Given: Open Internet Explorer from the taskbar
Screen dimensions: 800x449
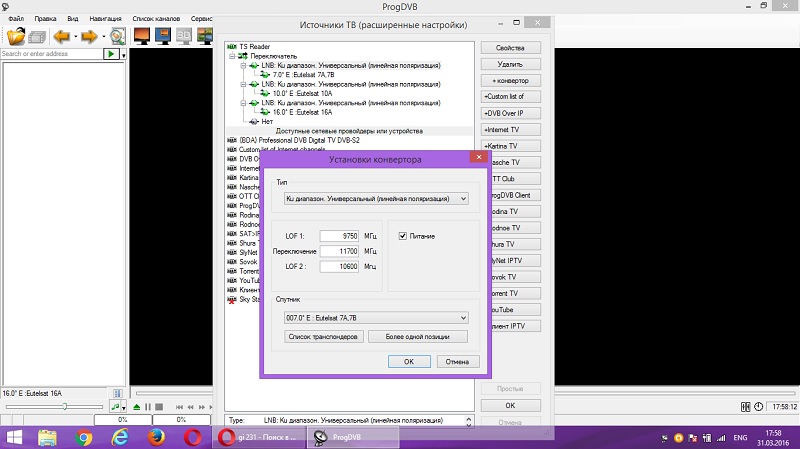Looking at the screenshot, I should point(121,437).
